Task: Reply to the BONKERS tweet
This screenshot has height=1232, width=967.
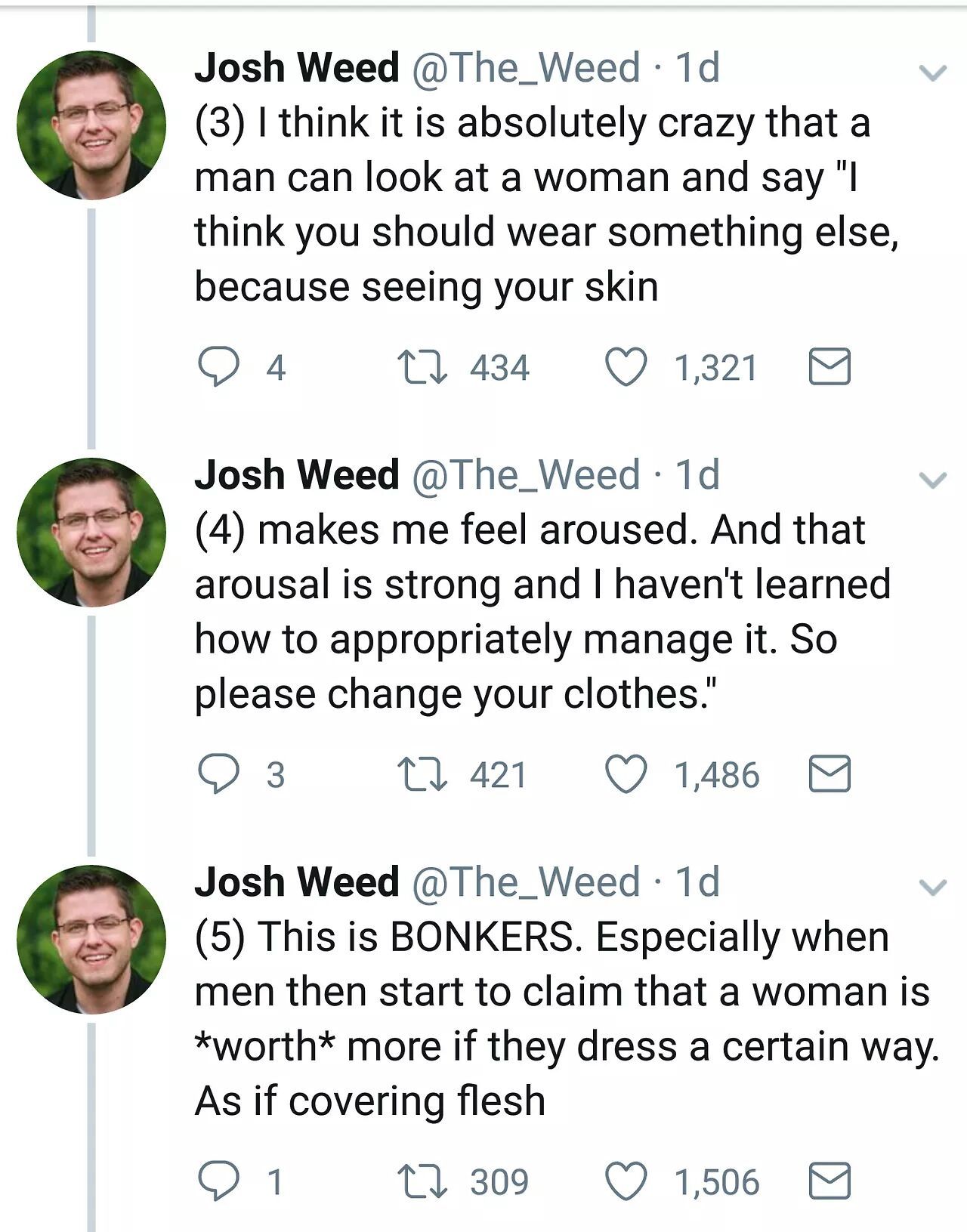Action: pos(218,1182)
